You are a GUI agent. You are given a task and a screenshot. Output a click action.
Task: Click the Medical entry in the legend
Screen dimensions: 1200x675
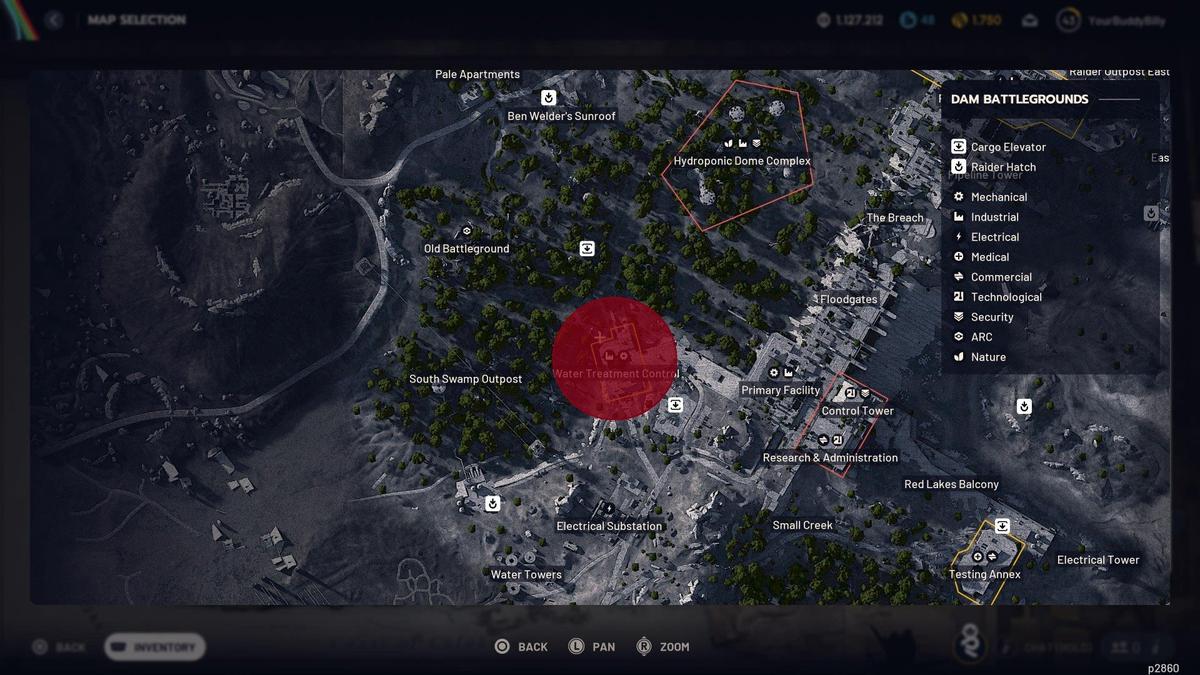989,257
